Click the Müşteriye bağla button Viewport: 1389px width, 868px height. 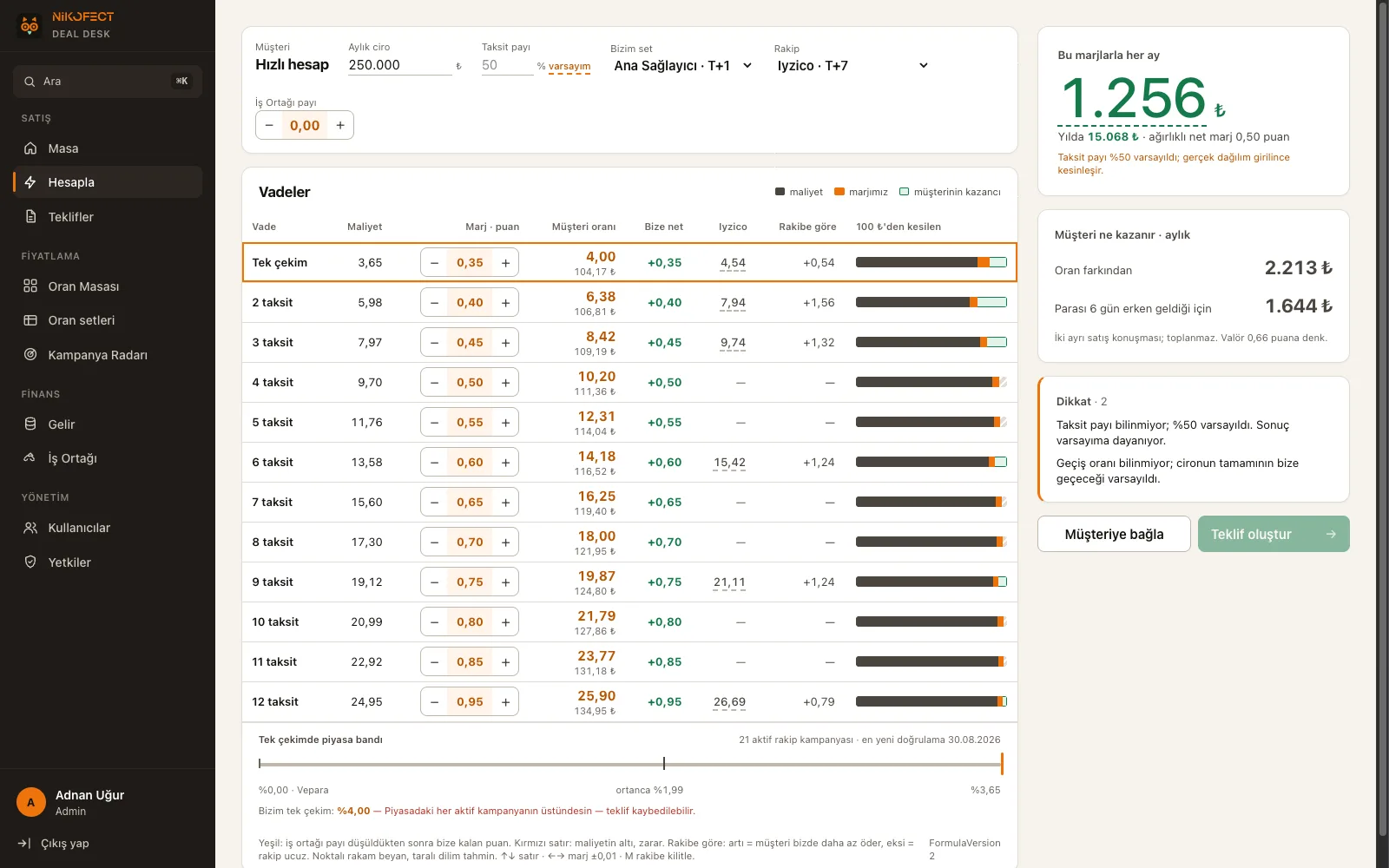pos(1114,534)
